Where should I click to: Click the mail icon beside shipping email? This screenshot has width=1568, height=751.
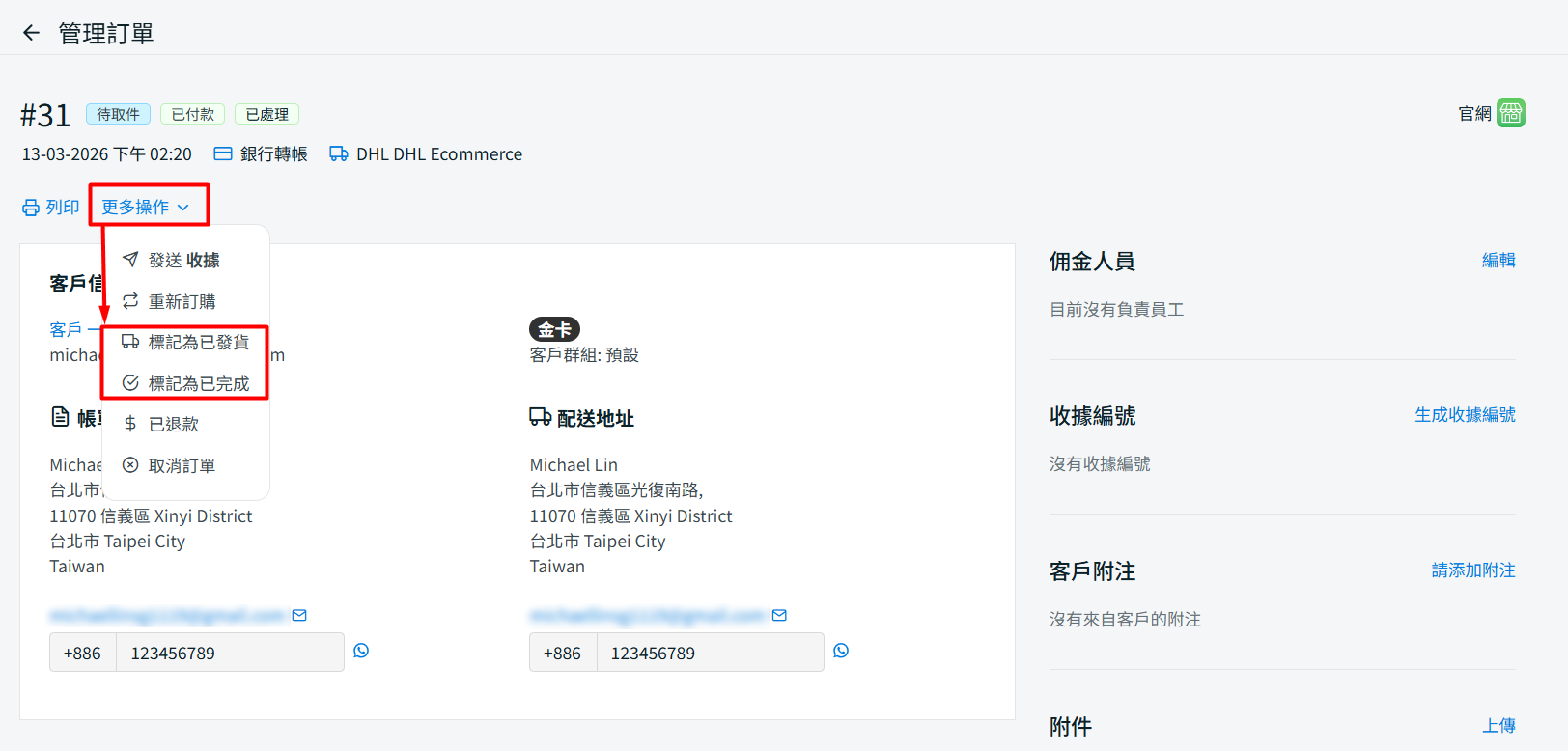pos(779,615)
